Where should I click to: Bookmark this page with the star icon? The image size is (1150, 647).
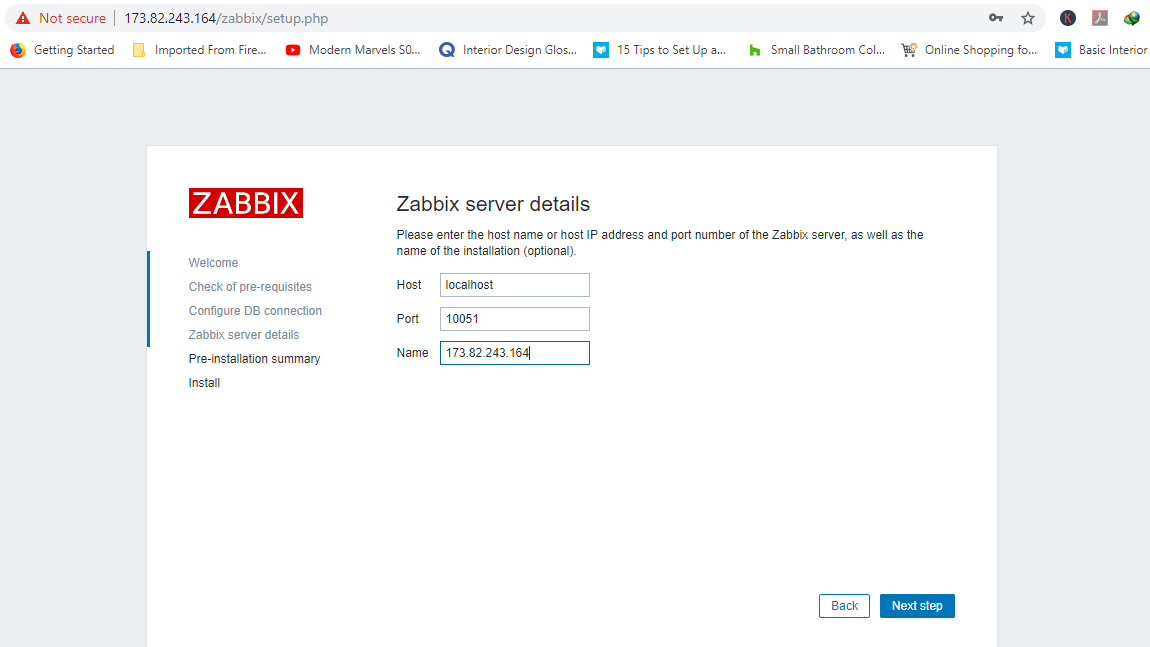1028,18
